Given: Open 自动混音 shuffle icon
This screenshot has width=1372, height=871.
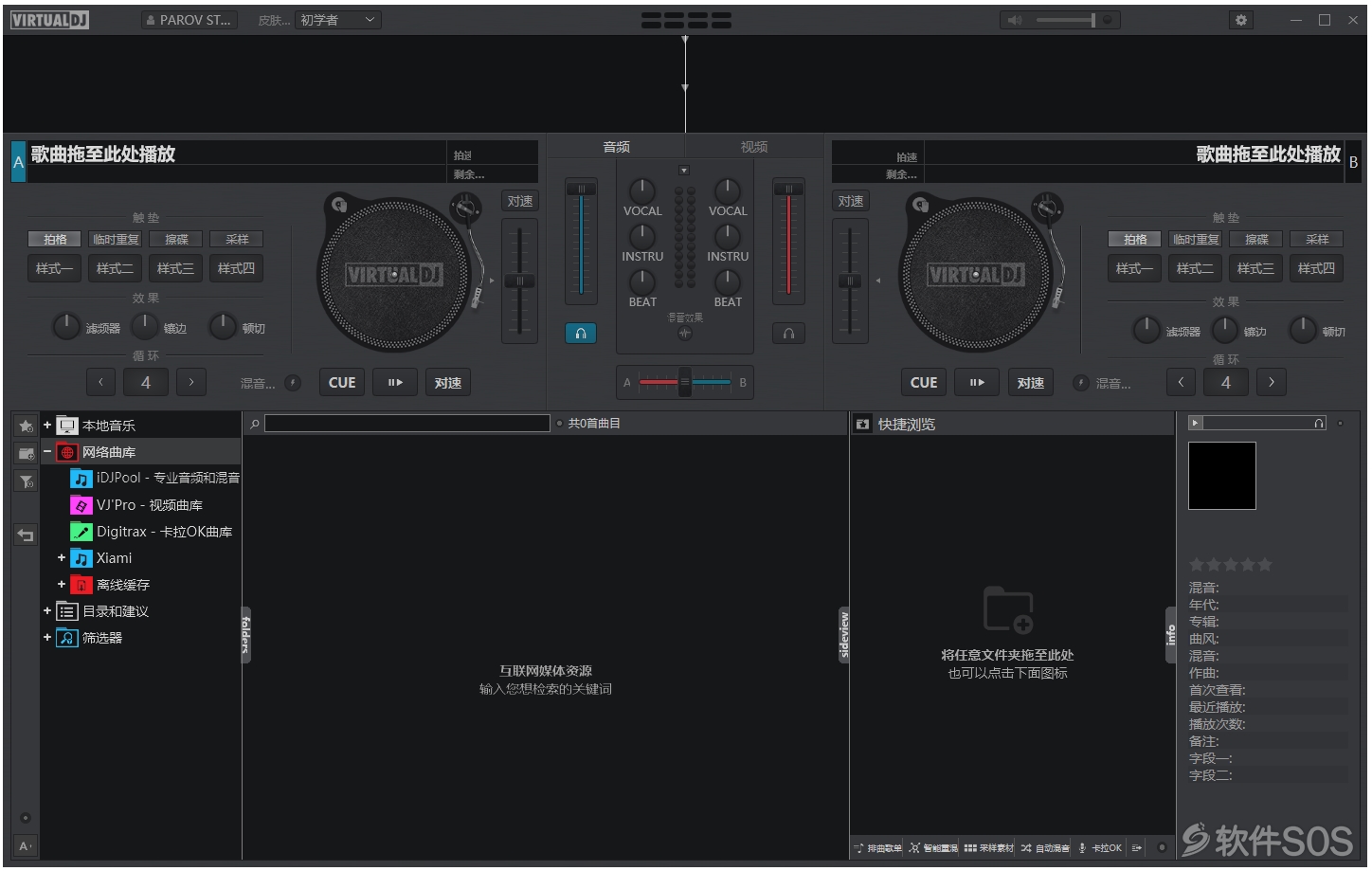Looking at the screenshot, I should pos(1026,847).
